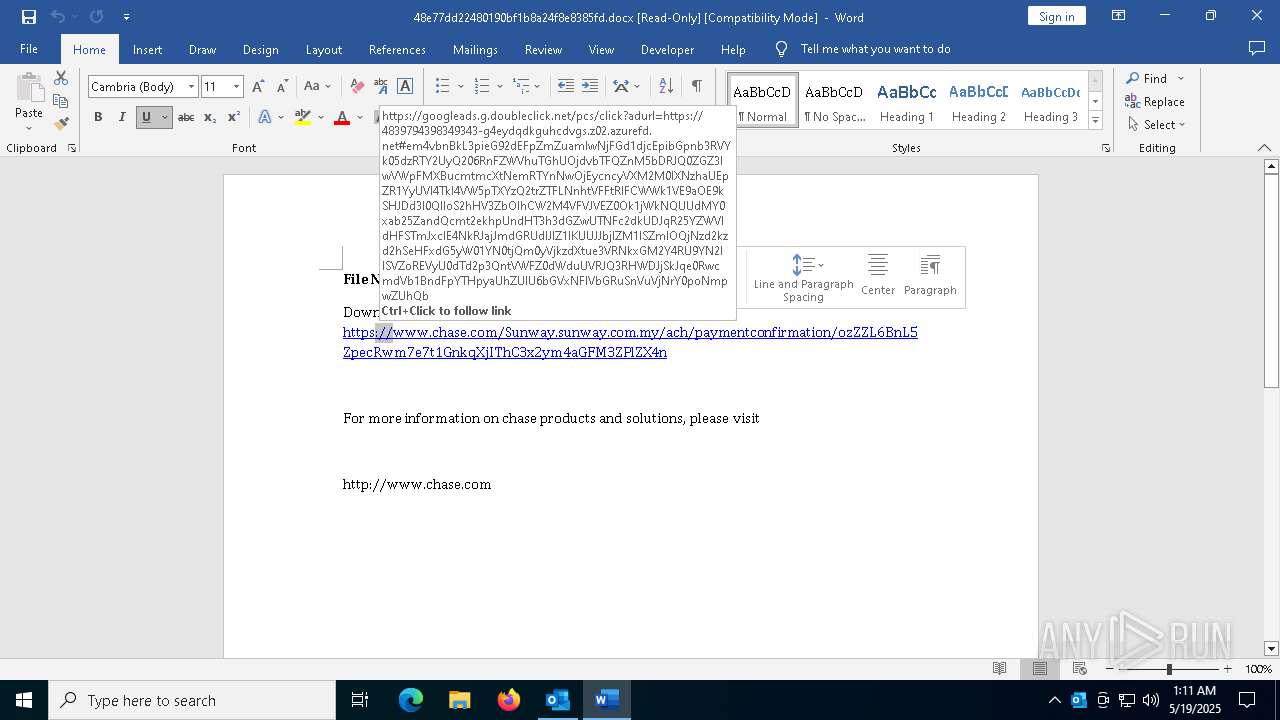Open the Find dropdown arrow
Viewport: 1280px width, 720px height.
pyautogui.click(x=1181, y=78)
